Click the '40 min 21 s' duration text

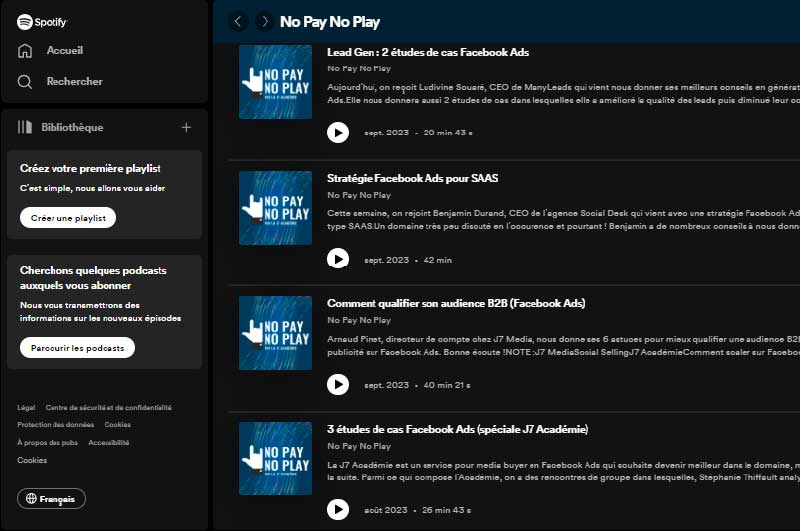pos(446,385)
